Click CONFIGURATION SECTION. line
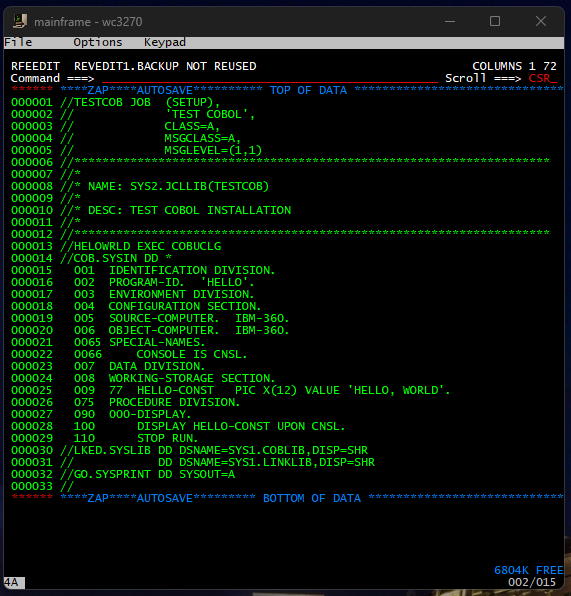 click(x=185, y=306)
